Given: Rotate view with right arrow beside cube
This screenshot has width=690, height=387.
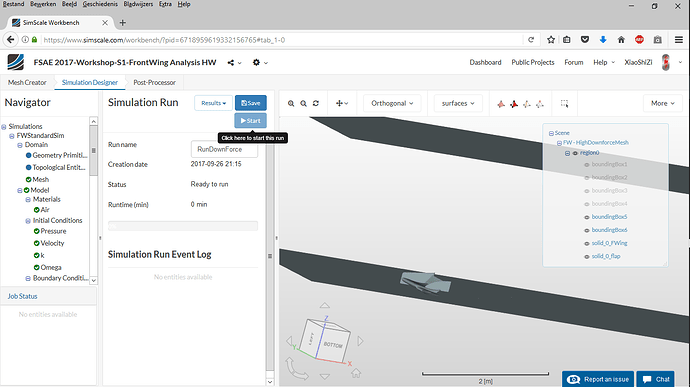Looking at the screenshot, I should [x=360, y=341].
